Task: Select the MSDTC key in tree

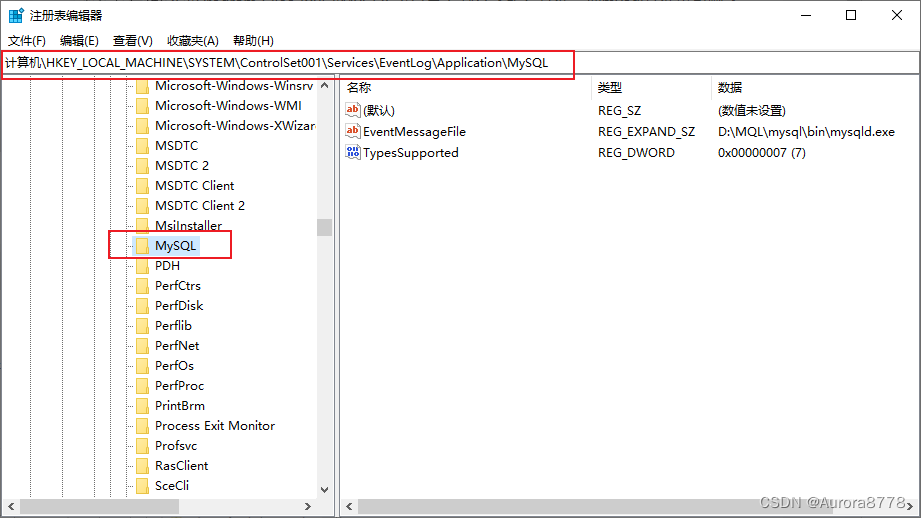Action: (176, 146)
